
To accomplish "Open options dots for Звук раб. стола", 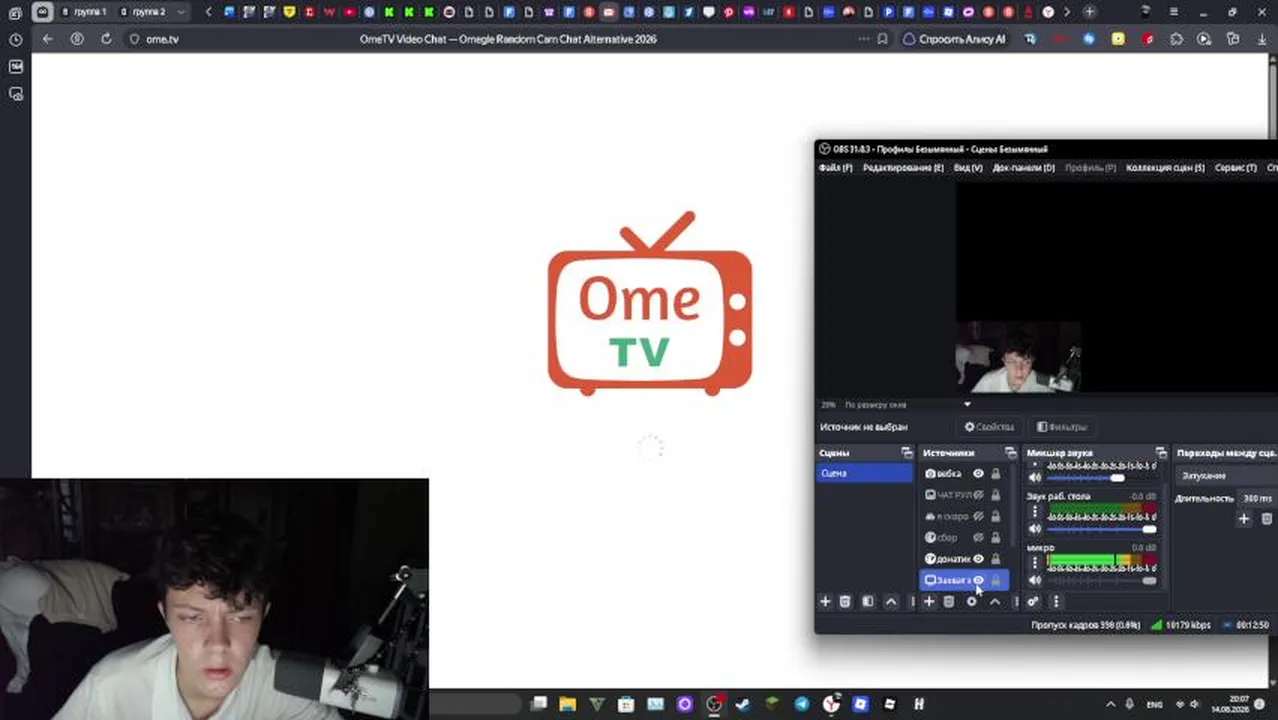I will [x=1035, y=511].
